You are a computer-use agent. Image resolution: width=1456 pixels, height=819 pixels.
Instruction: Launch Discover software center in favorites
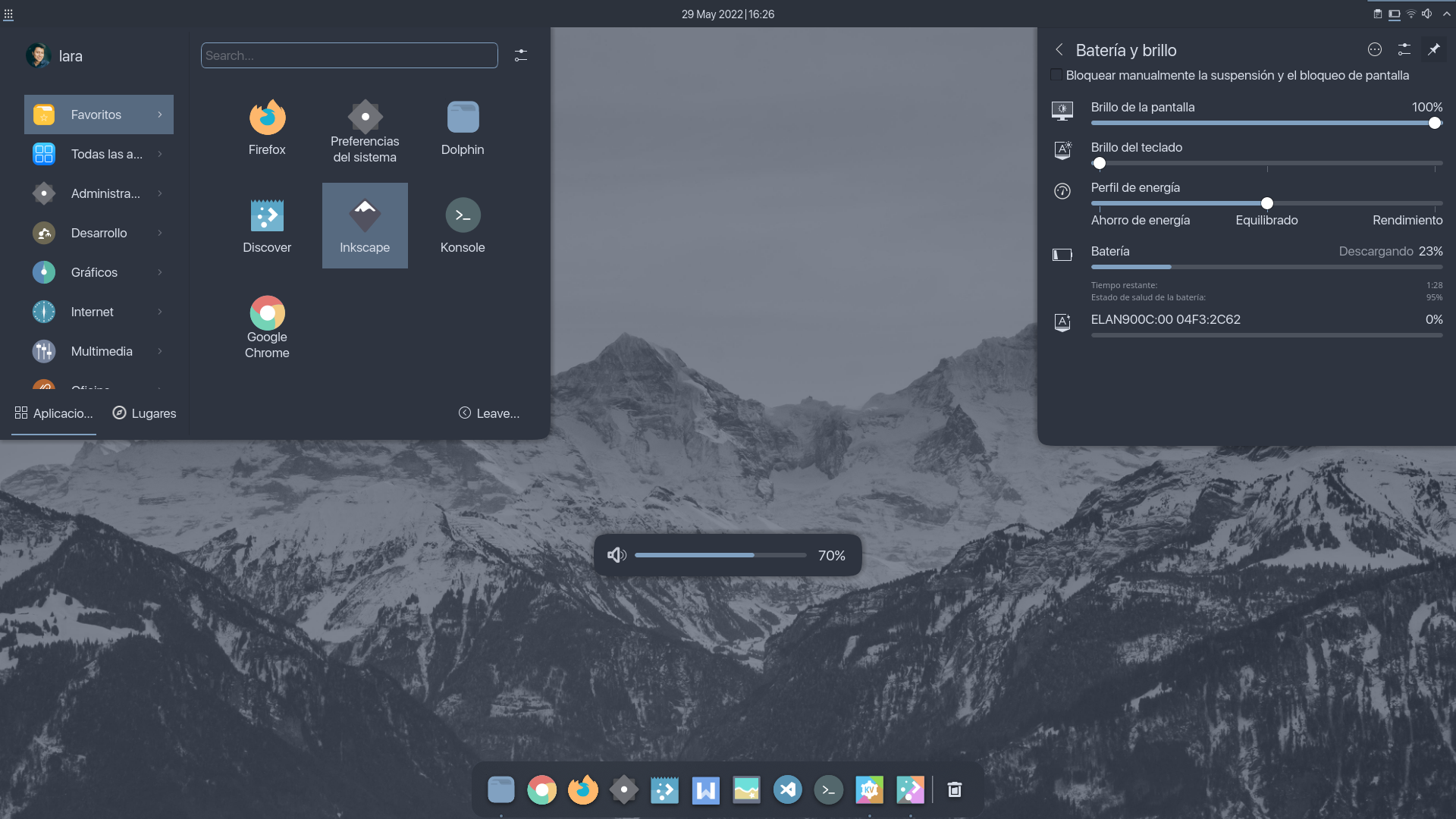coord(267,225)
